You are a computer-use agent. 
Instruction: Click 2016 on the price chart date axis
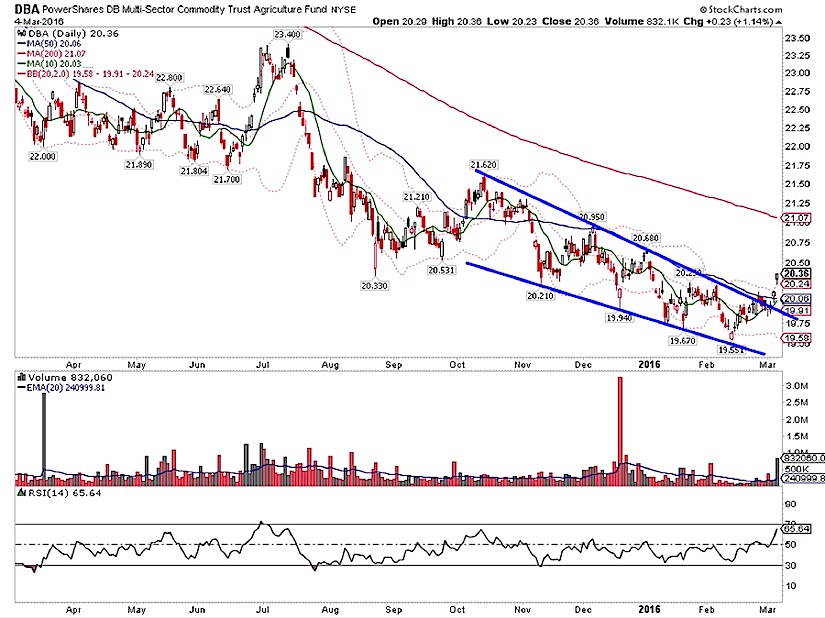[x=649, y=364]
